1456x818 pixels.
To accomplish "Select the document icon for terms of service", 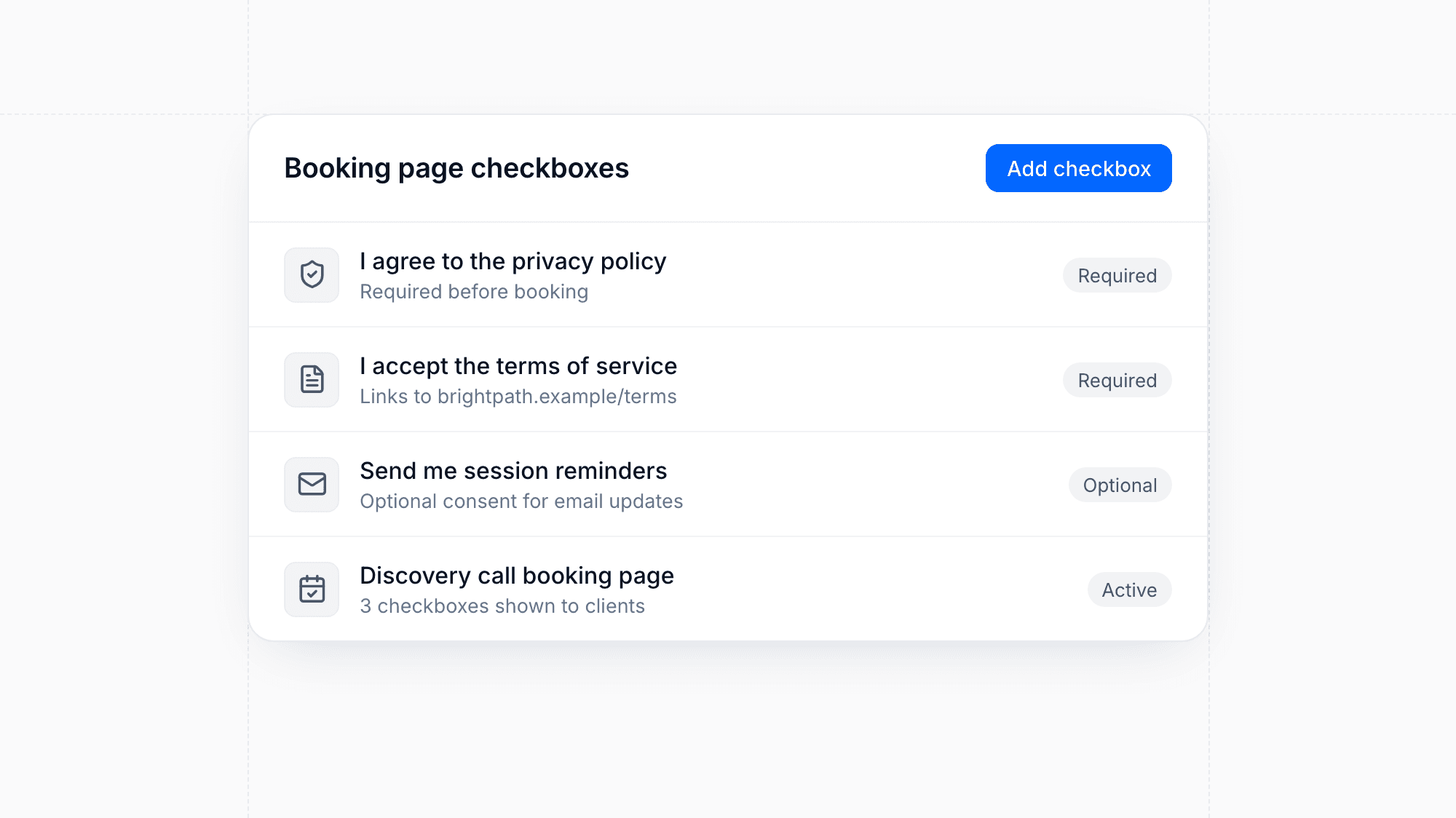I will click(312, 380).
